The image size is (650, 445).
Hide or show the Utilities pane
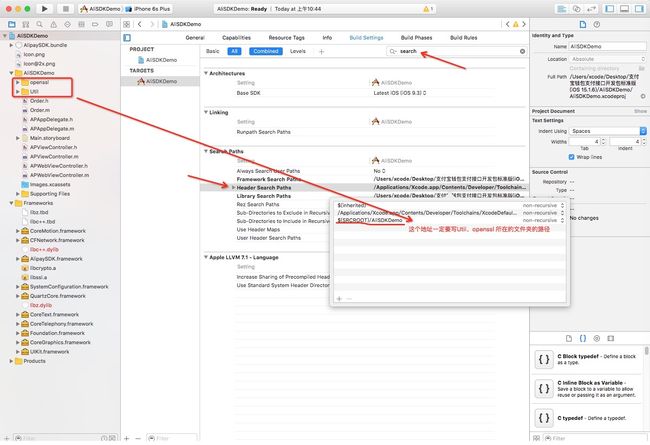[x=639, y=9]
